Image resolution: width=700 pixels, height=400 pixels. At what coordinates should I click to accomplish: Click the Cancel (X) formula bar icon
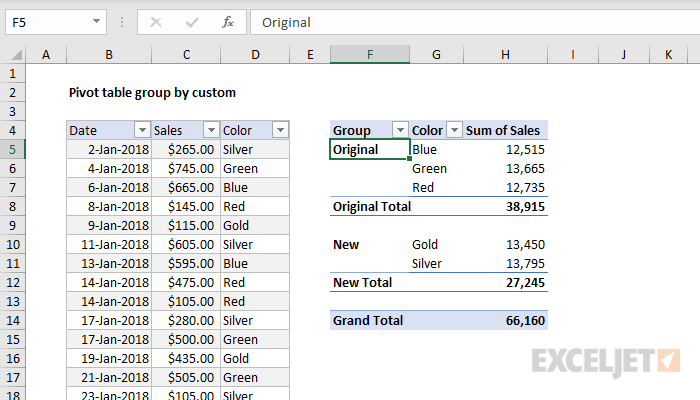(156, 22)
